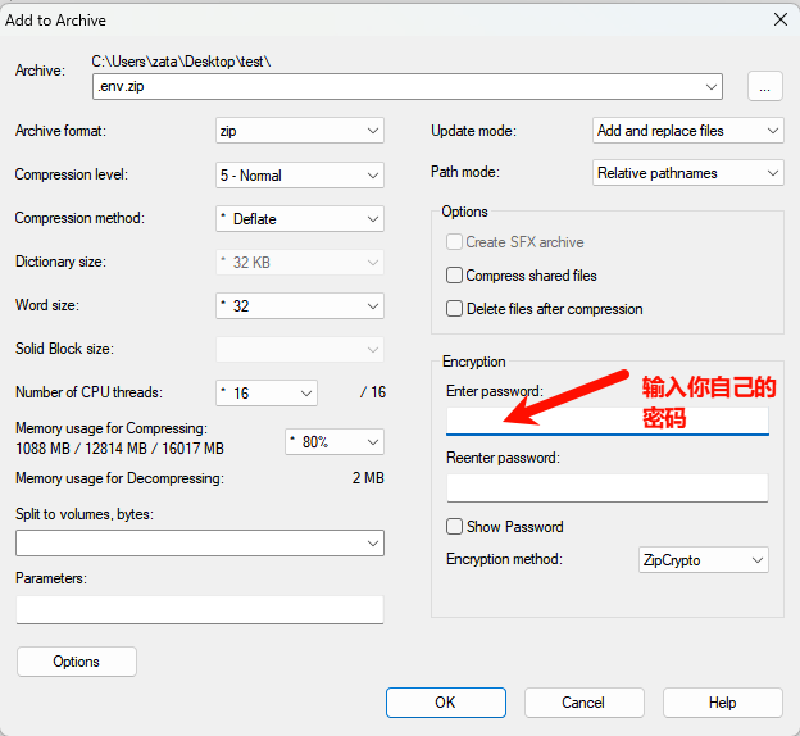Click the Cancel button
Screen dimensions: 800x736
[x=584, y=702]
